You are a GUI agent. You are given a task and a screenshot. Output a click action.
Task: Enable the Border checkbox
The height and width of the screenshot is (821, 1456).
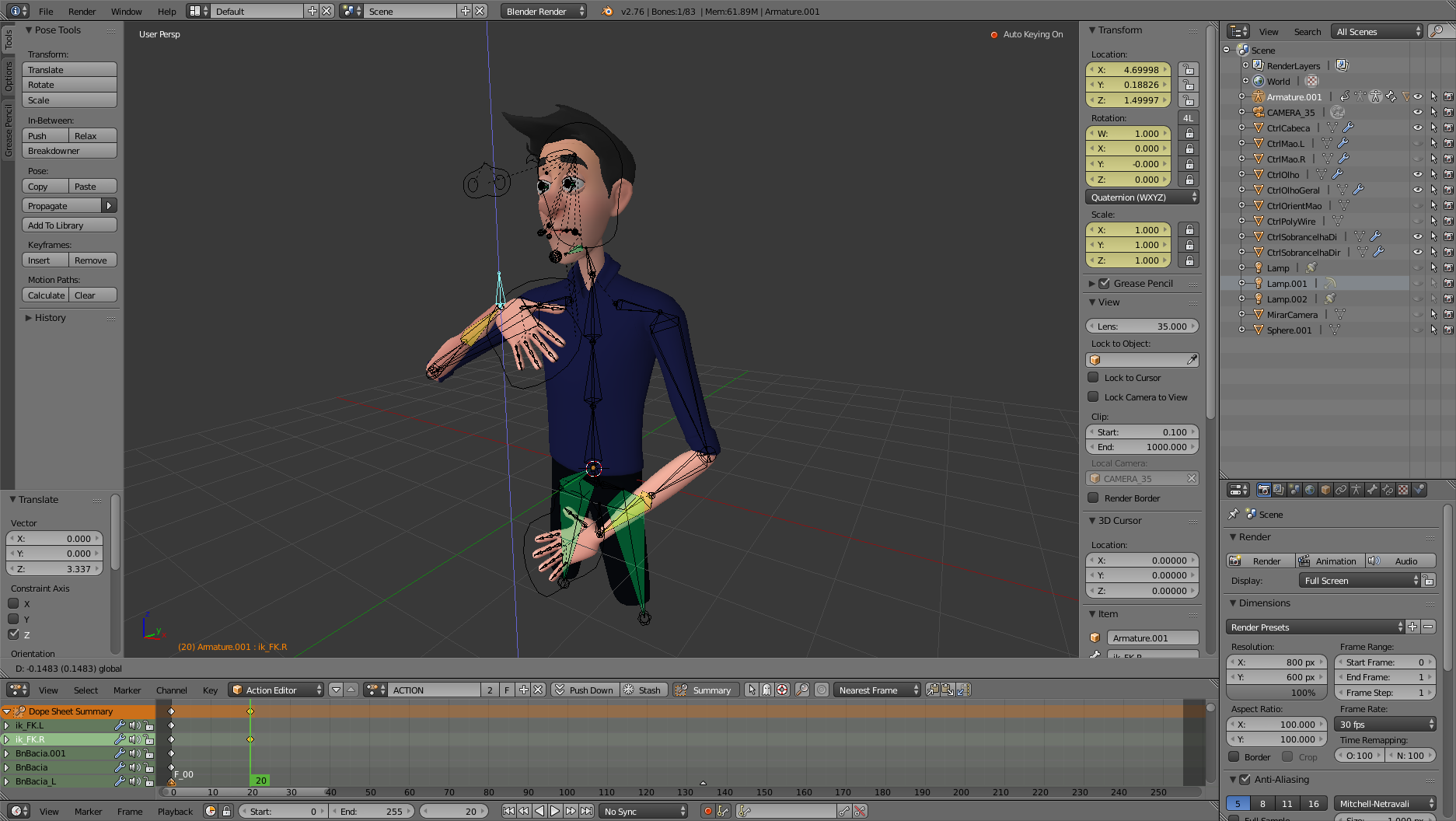1234,756
